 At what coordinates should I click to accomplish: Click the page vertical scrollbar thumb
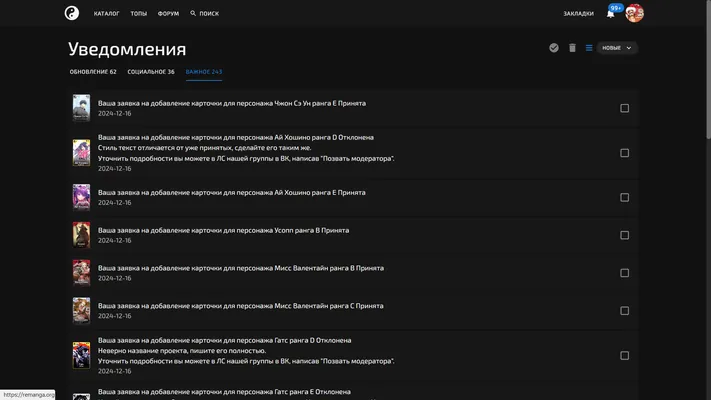[708, 69]
